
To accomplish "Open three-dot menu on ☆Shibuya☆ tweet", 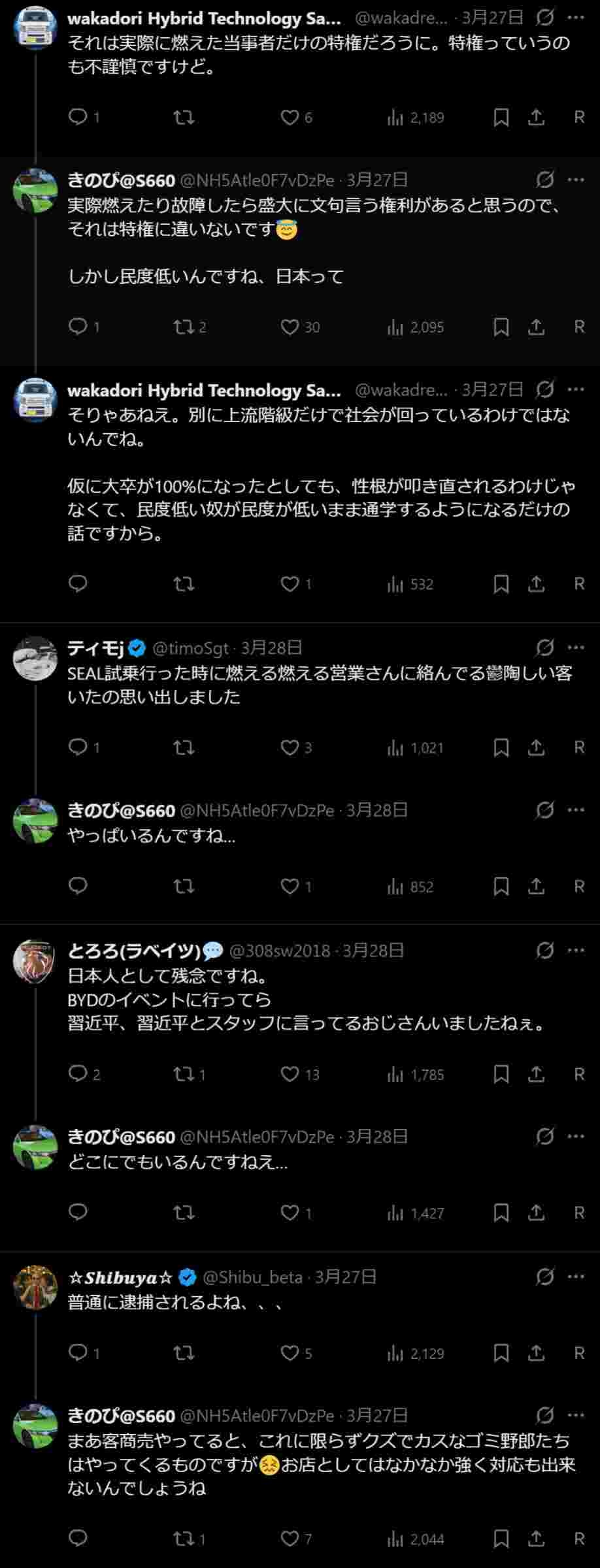I will pyautogui.click(x=576, y=1277).
